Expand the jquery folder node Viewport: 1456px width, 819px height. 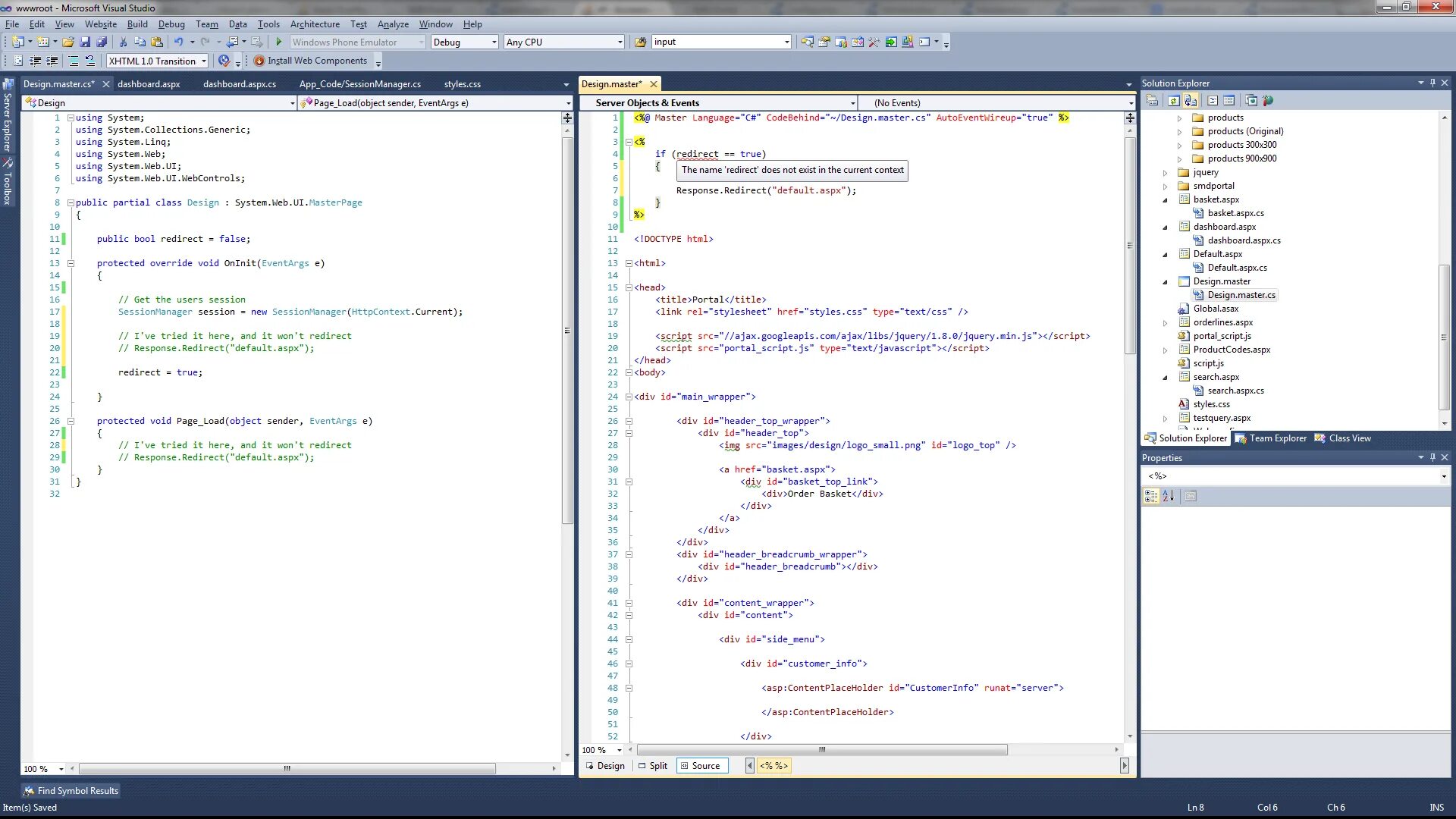point(1166,173)
